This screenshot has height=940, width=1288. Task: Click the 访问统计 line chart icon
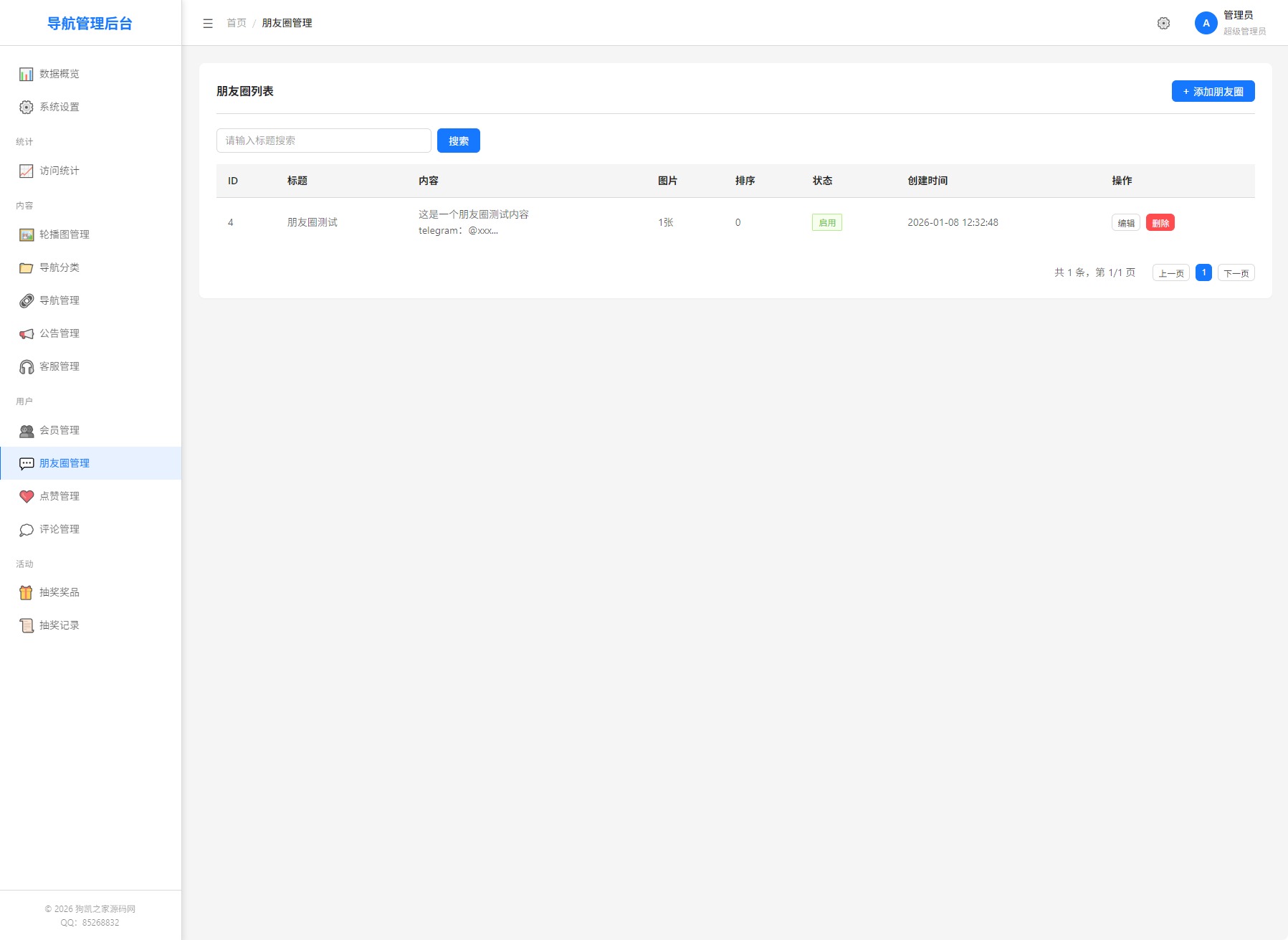(x=27, y=171)
